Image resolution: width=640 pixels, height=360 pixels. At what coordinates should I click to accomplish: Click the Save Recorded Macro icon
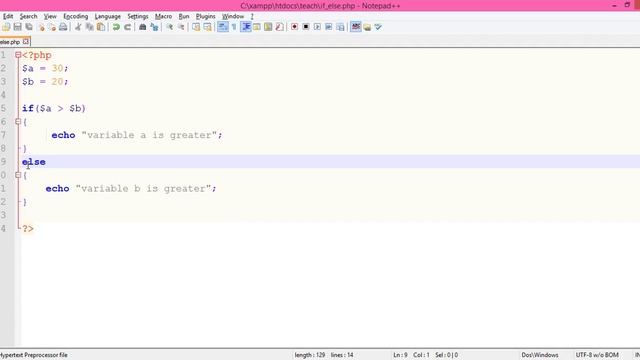click(x=340, y=27)
